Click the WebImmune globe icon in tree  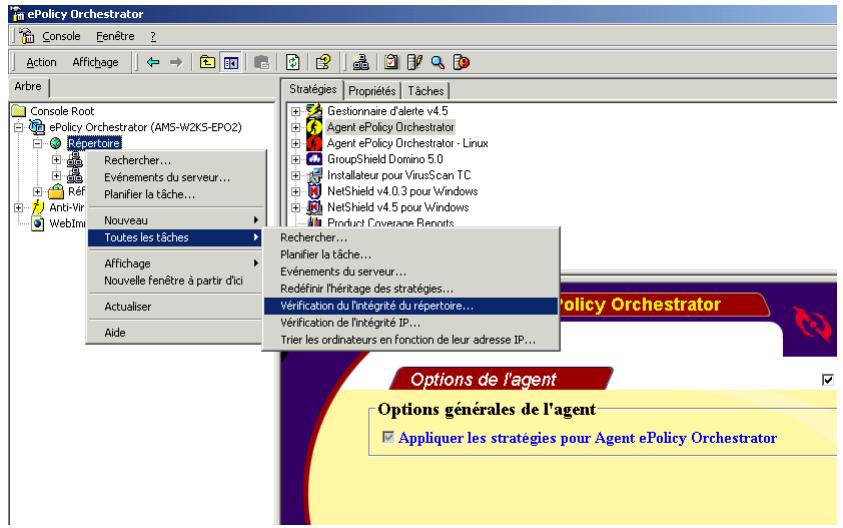38,223
